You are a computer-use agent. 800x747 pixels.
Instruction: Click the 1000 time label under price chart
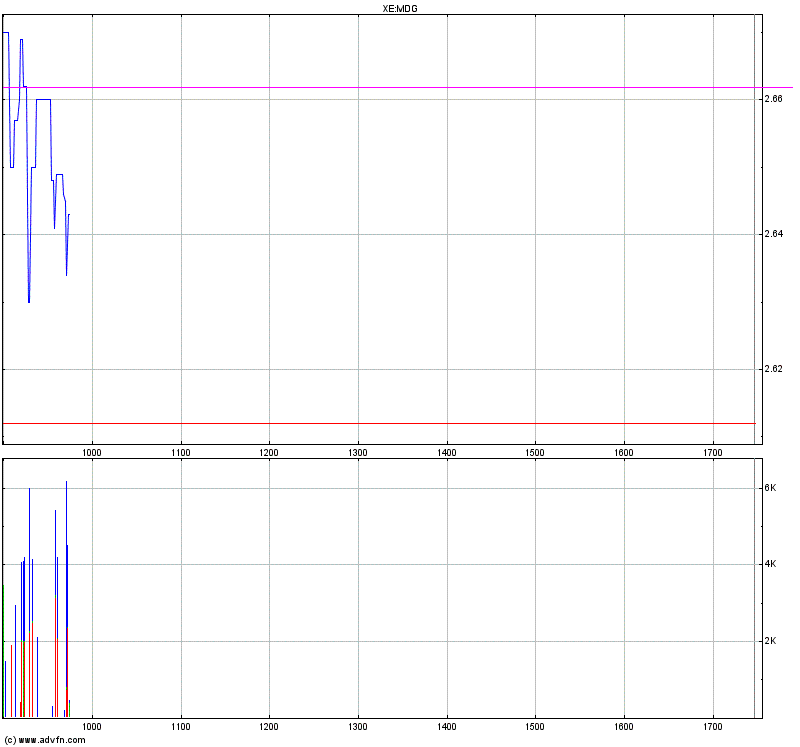[x=92, y=453]
